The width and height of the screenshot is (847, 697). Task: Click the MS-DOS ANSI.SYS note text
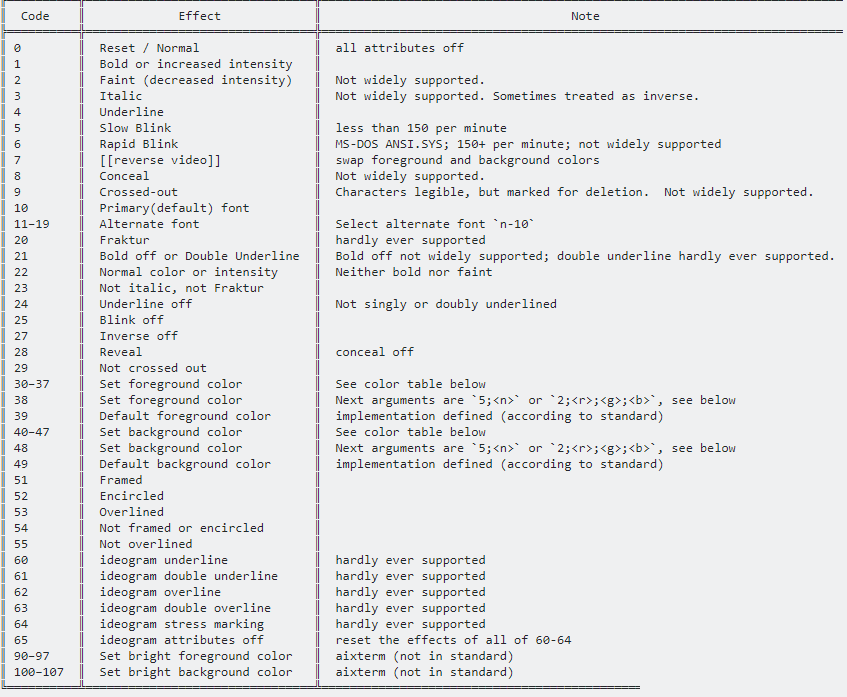click(x=528, y=144)
